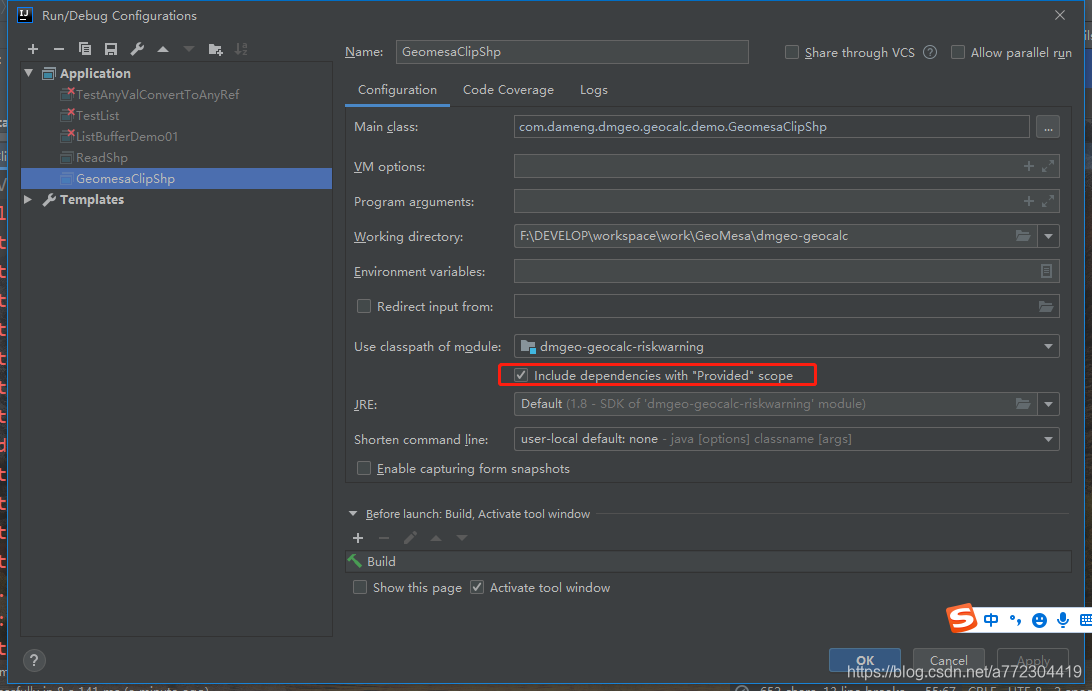Click the OK button

pos(864,660)
